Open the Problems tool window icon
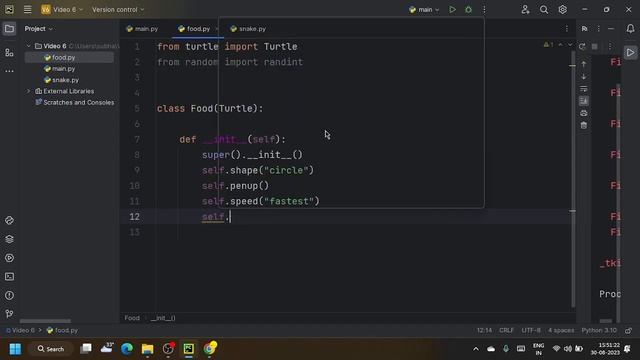The height and width of the screenshot is (360, 640). point(9,296)
